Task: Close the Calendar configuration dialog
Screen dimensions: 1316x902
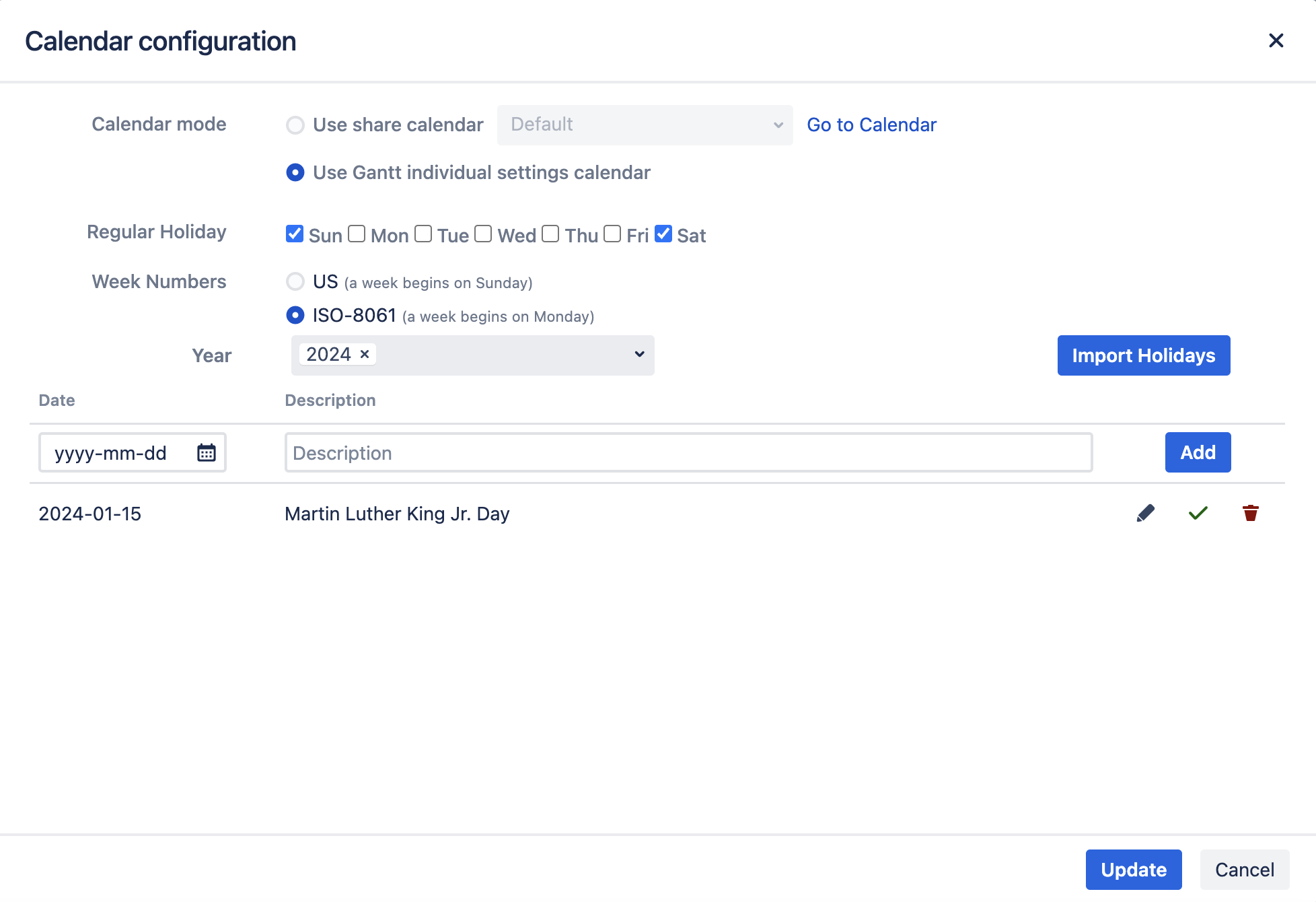Action: point(1276,41)
